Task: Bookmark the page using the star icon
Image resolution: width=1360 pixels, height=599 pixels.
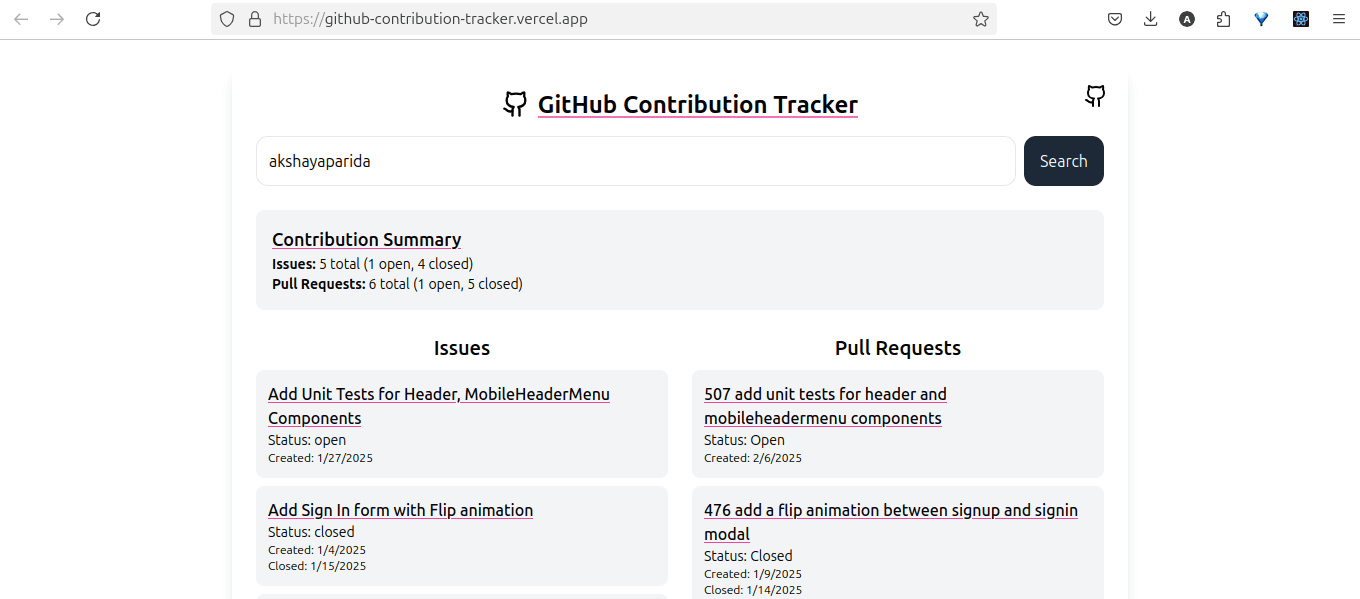Action: (980, 18)
